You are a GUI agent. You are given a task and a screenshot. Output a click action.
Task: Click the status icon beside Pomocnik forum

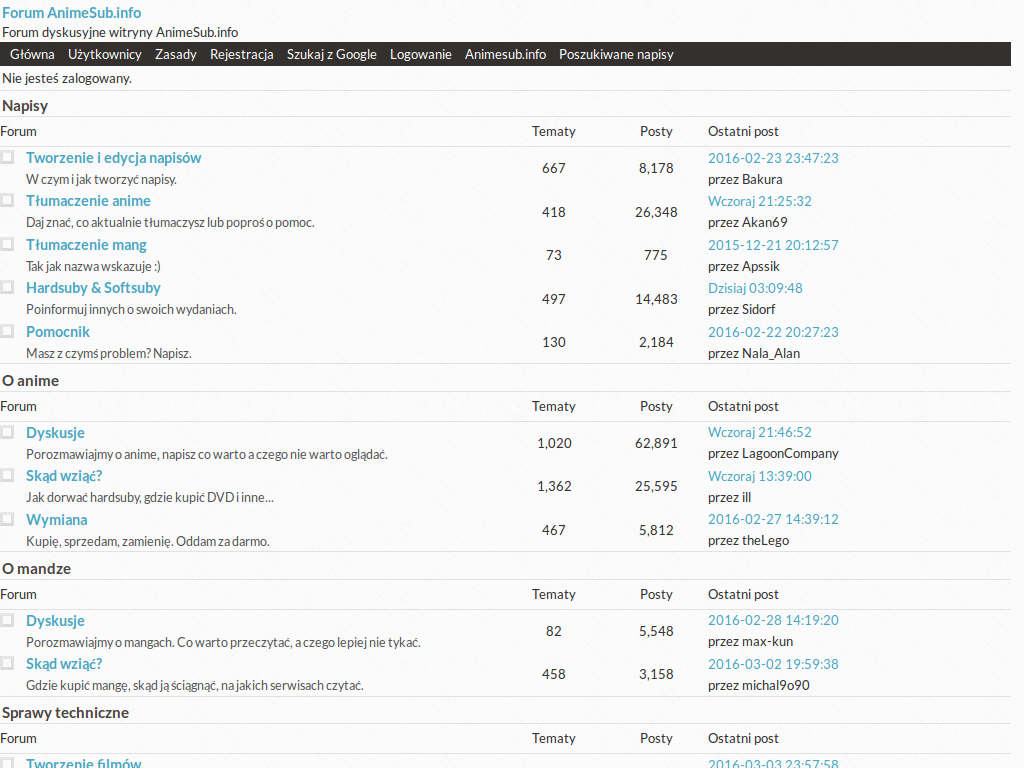7,331
